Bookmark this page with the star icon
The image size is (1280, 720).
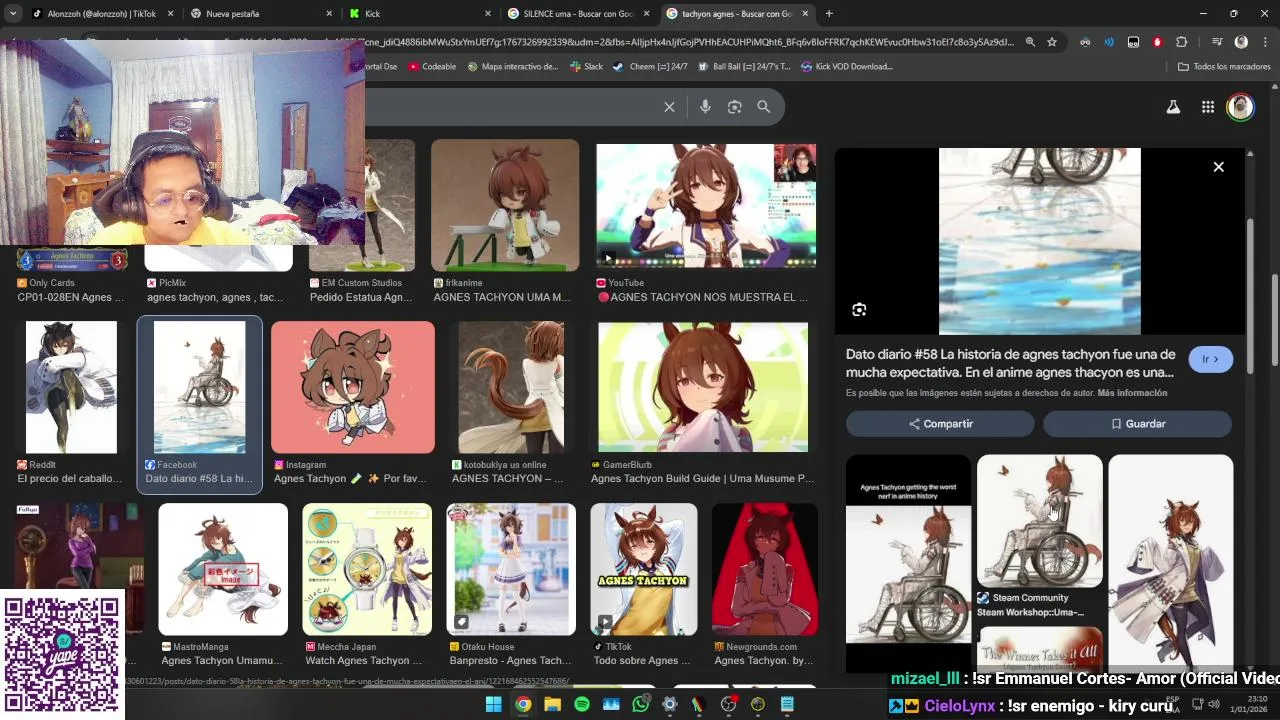[x=1052, y=42]
